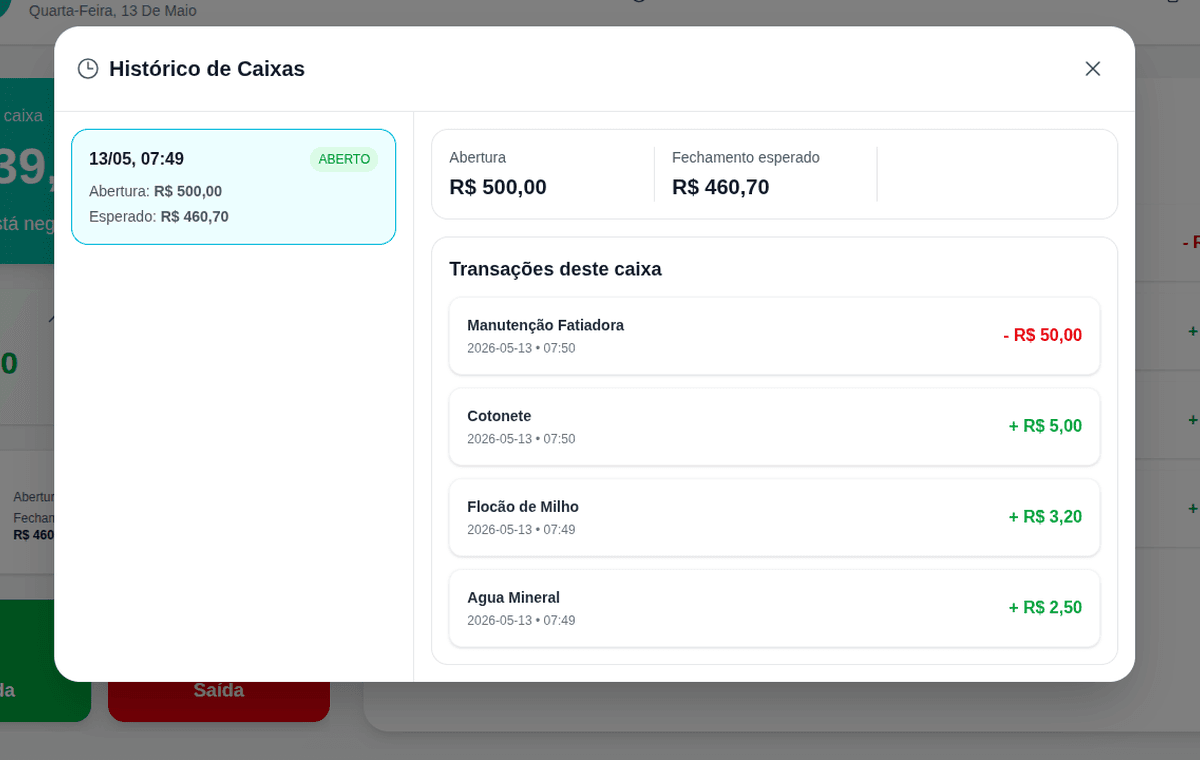Open the Manutenção Fatiadora transaction

point(775,336)
